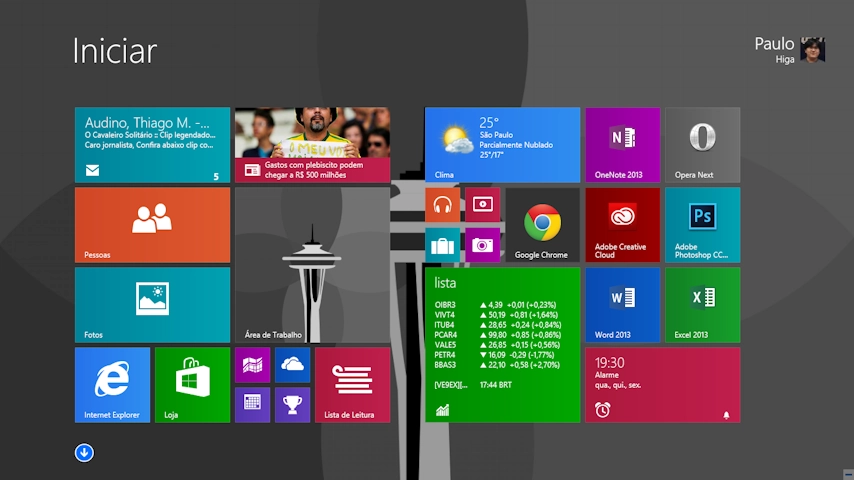The width and height of the screenshot is (854, 480).
Task: Launch Internet Explorer
Action: coord(112,385)
